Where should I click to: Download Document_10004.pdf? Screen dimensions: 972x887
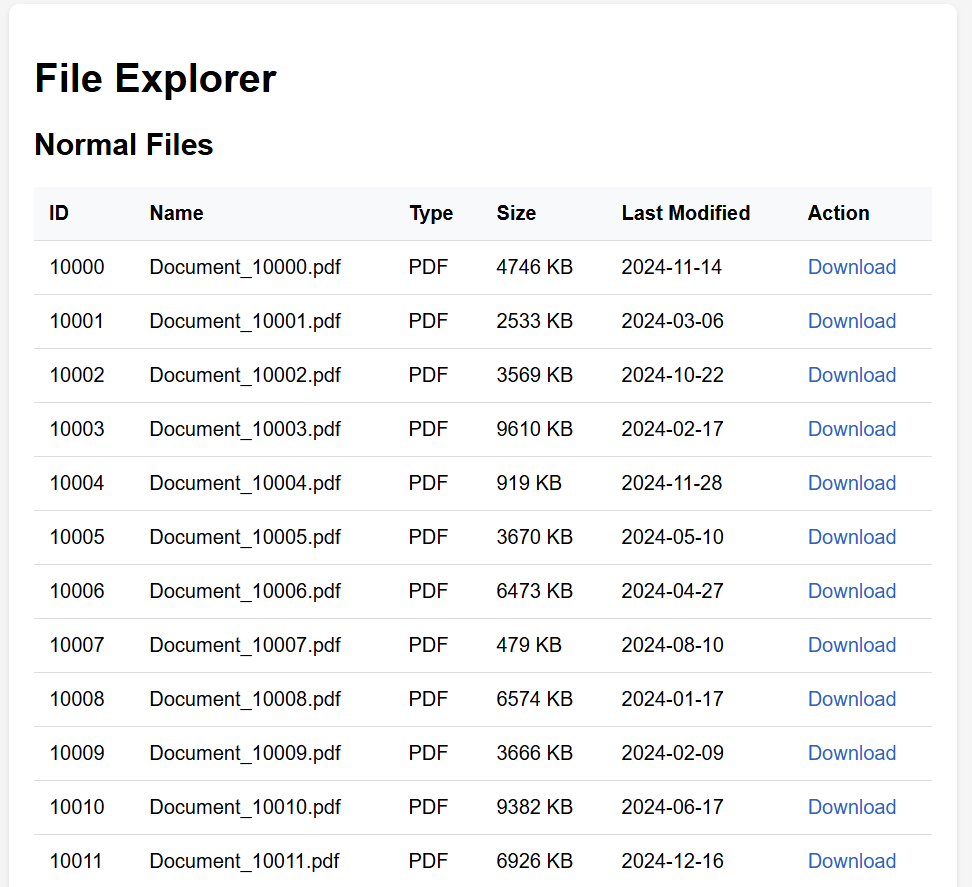coord(852,483)
